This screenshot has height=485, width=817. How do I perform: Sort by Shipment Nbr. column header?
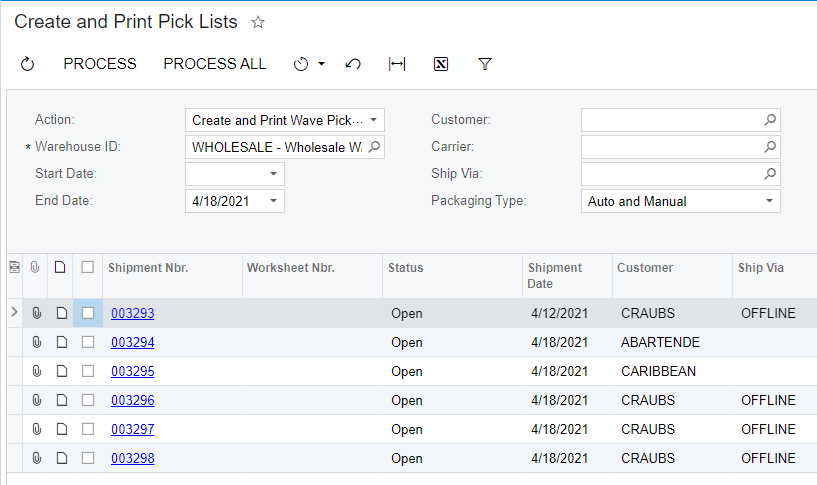tap(148, 268)
